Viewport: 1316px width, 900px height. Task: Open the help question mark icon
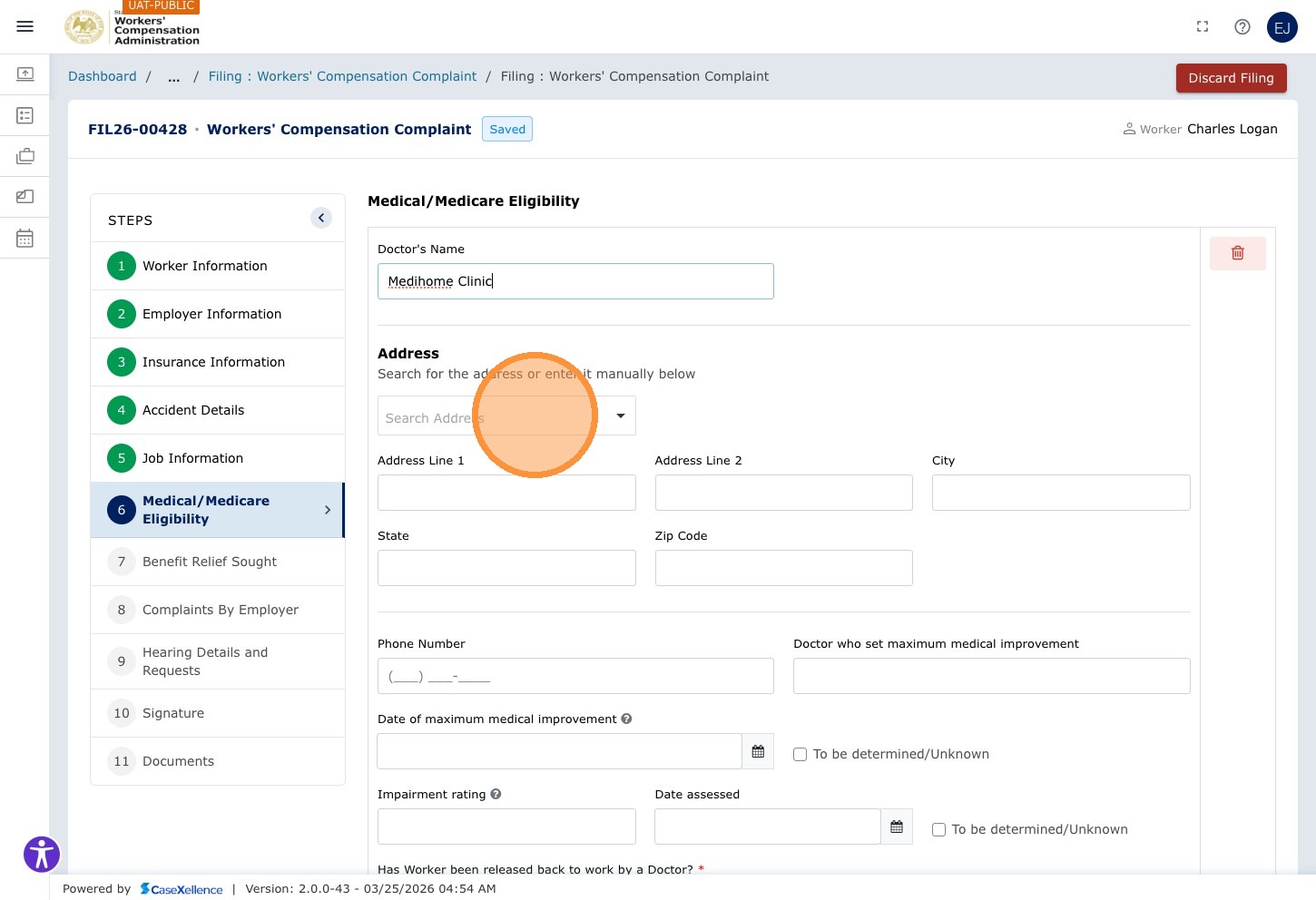(x=1242, y=26)
